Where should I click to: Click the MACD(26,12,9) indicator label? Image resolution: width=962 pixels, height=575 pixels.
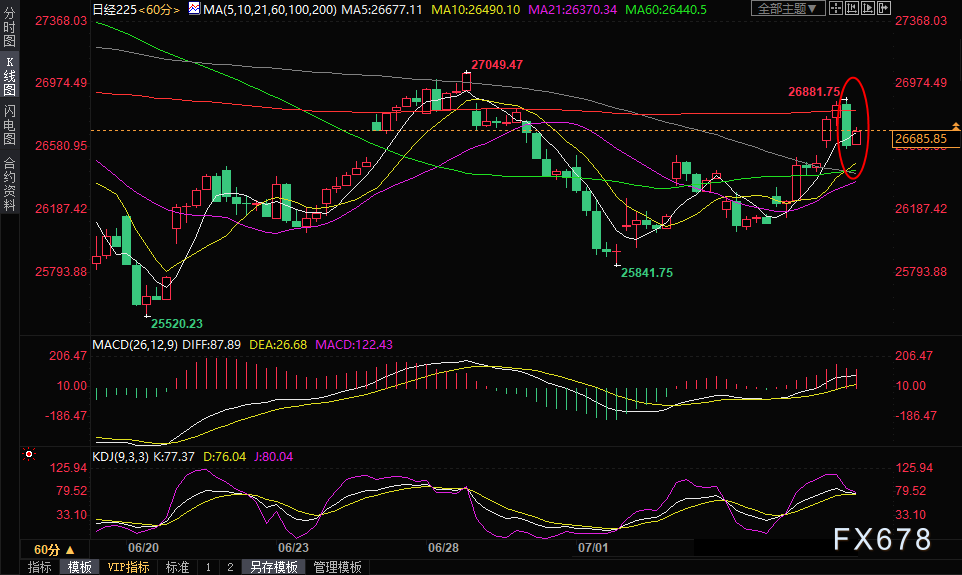click(x=135, y=344)
